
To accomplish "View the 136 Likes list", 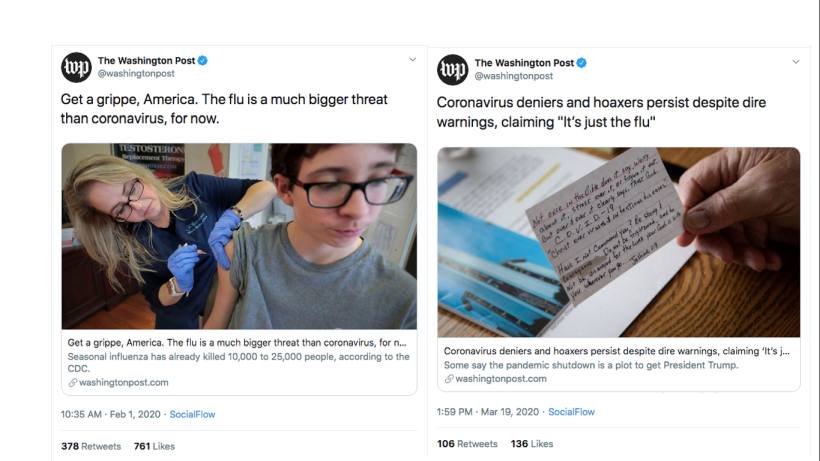I will click(532, 444).
